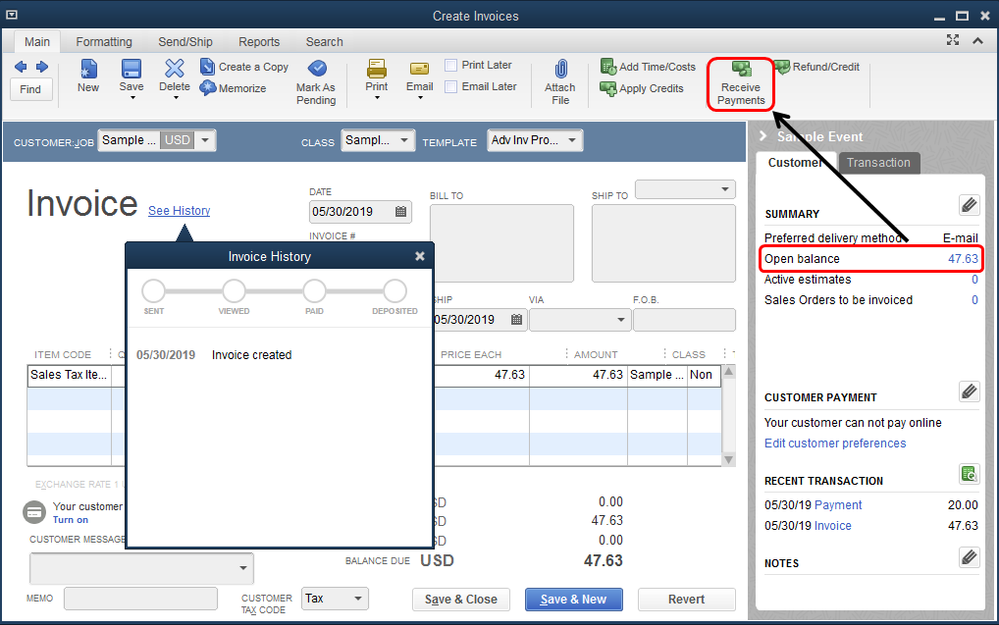Open Receive Payments

(x=741, y=83)
